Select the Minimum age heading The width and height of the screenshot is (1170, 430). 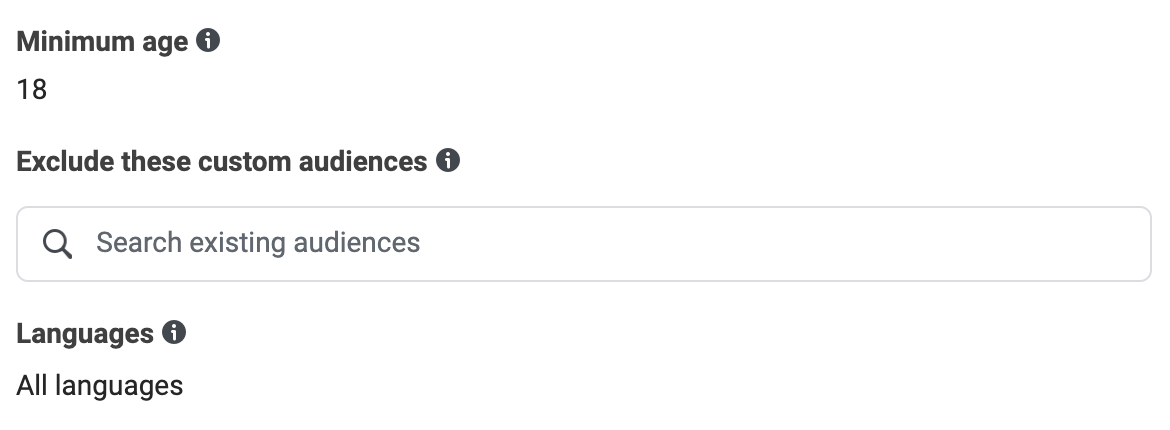click(102, 42)
